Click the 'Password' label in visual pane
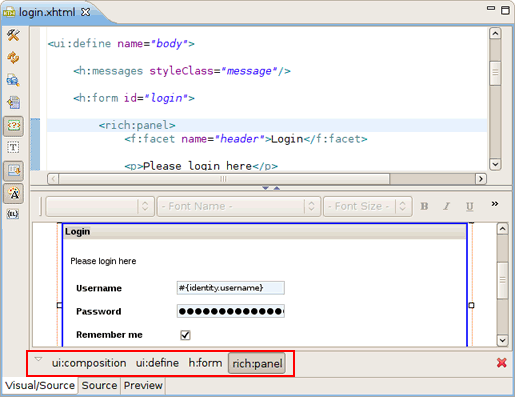 coord(99,312)
